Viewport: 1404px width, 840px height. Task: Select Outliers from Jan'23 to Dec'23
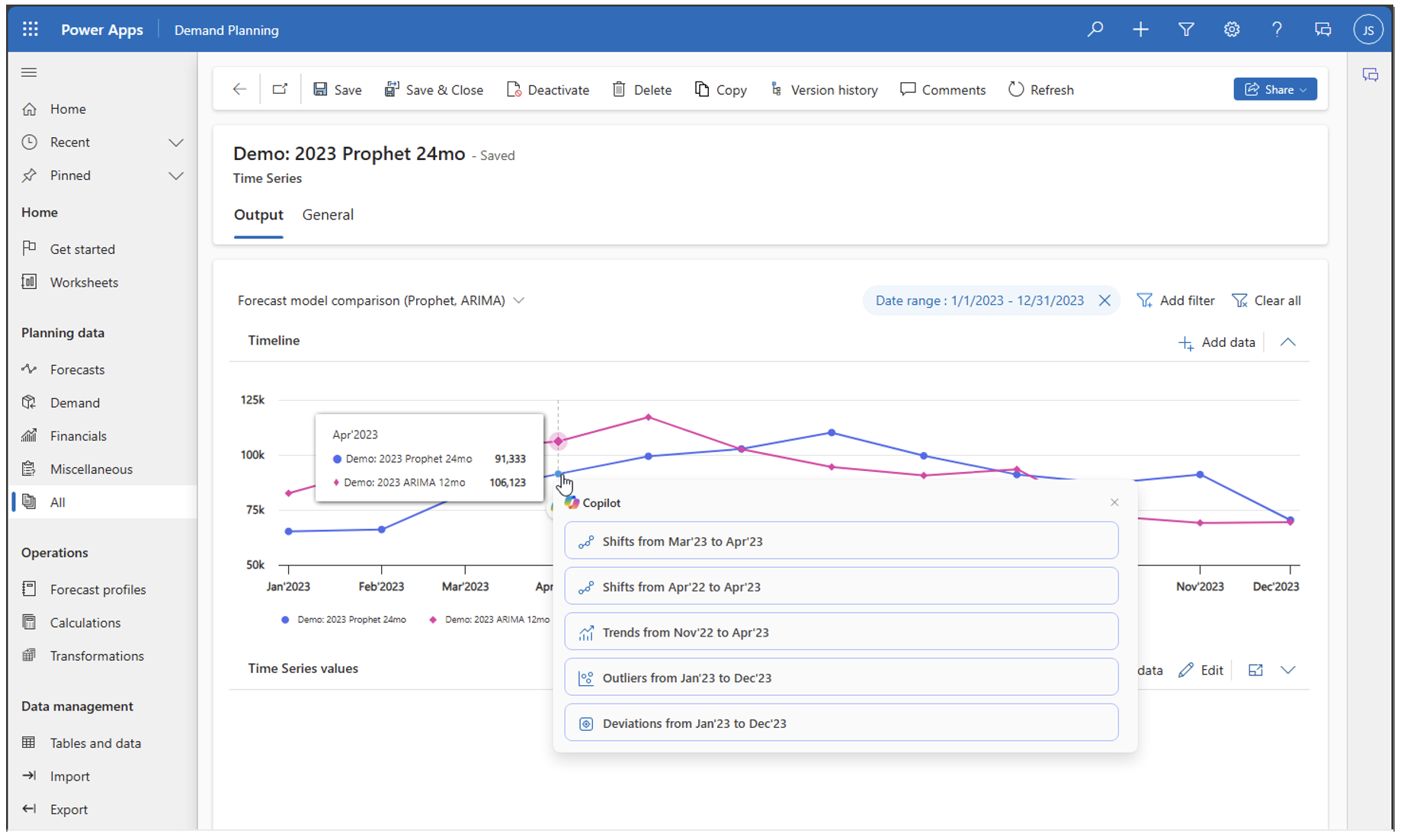(x=841, y=678)
